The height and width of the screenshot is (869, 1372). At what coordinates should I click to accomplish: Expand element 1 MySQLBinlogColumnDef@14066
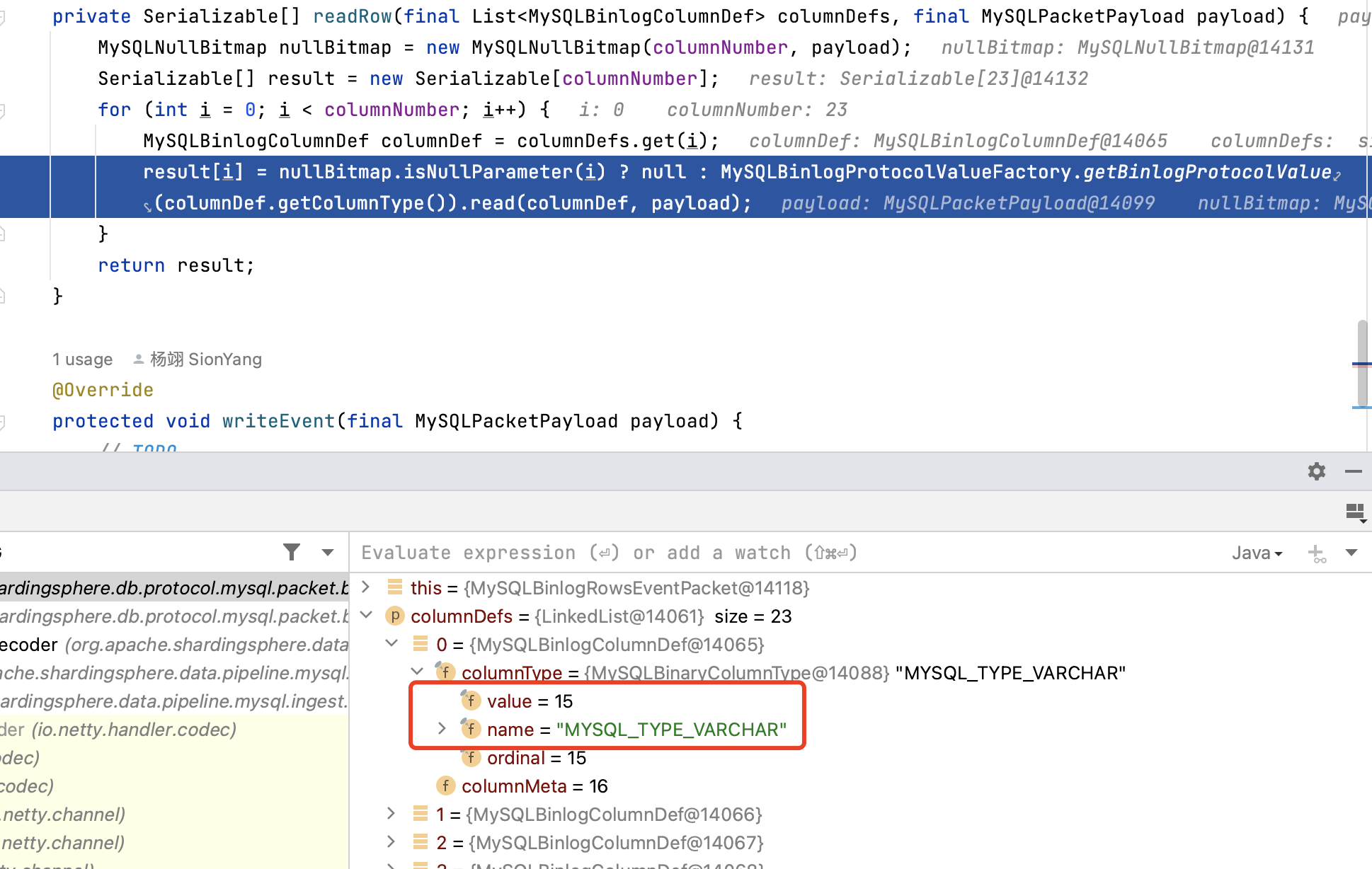[x=391, y=814]
